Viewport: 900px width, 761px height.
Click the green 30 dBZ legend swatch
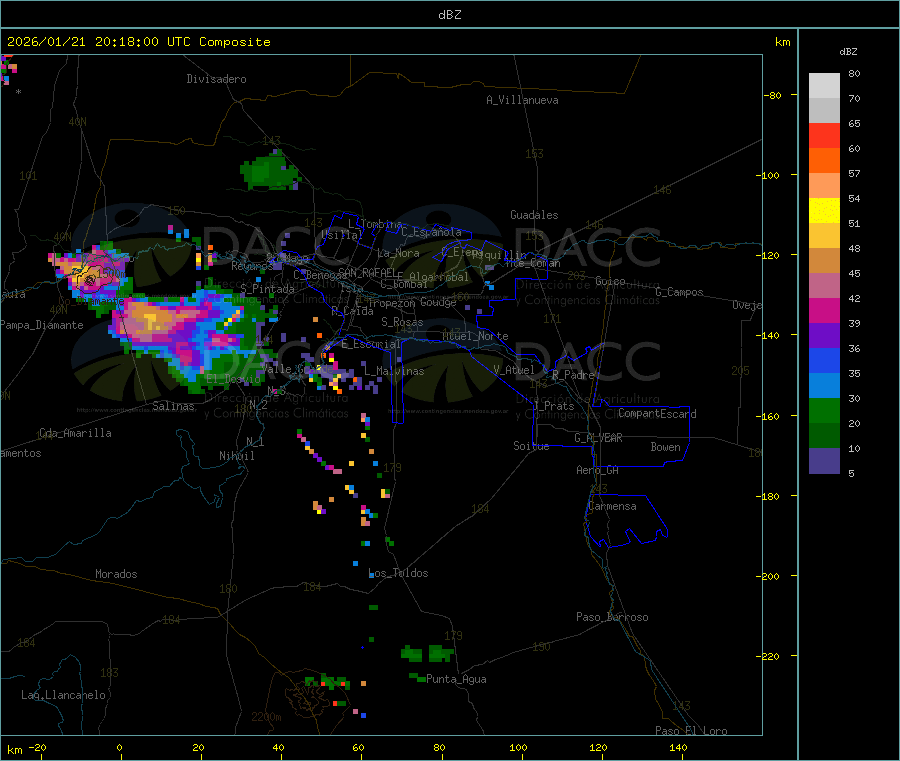[824, 410]
